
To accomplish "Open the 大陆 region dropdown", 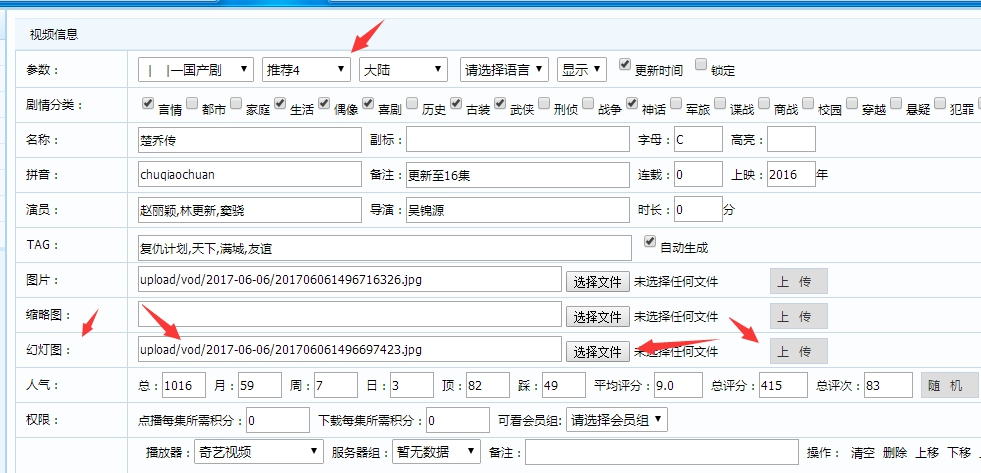I will pyautogui.click(x=403, y=70).
